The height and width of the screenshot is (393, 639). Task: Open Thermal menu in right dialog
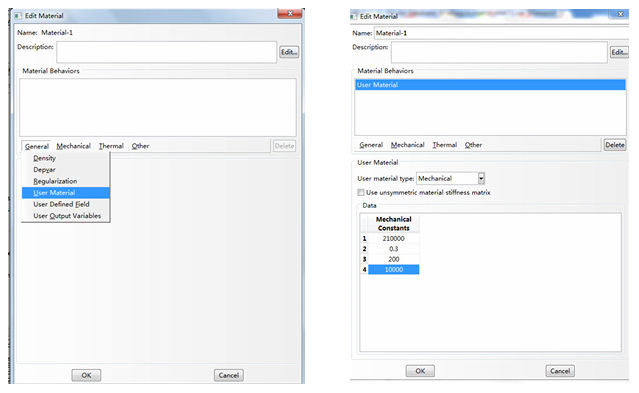point(445,145)
